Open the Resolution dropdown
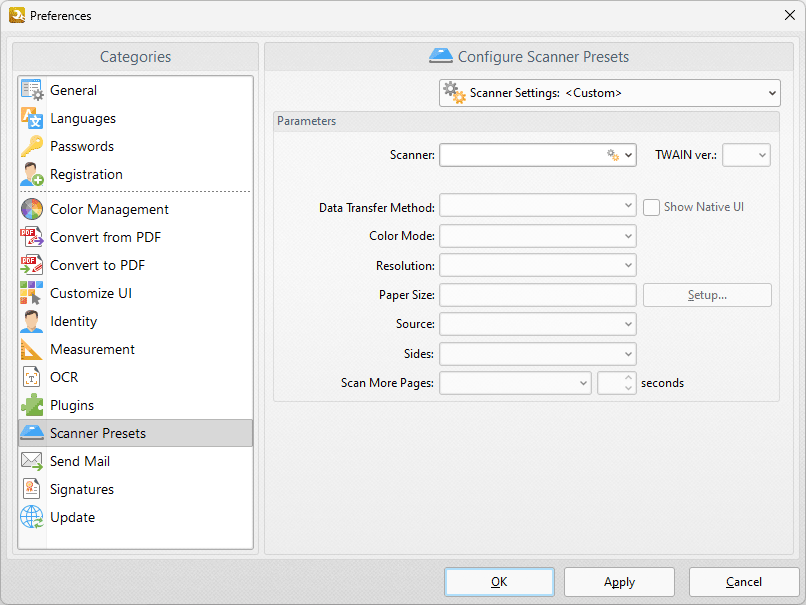This screenshot has height=605, width=806. tap(538, 265)
